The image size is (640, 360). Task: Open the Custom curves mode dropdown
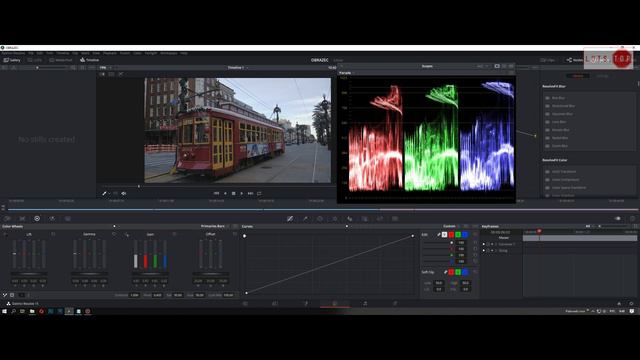(x=451, y=226)
